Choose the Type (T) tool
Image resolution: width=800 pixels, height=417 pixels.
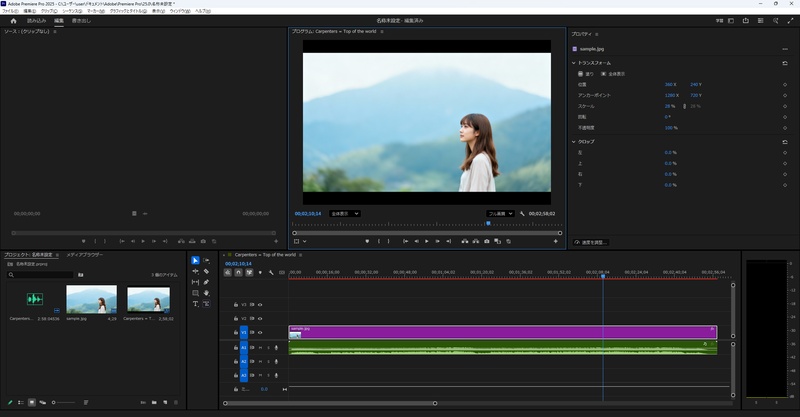(195, 304)
